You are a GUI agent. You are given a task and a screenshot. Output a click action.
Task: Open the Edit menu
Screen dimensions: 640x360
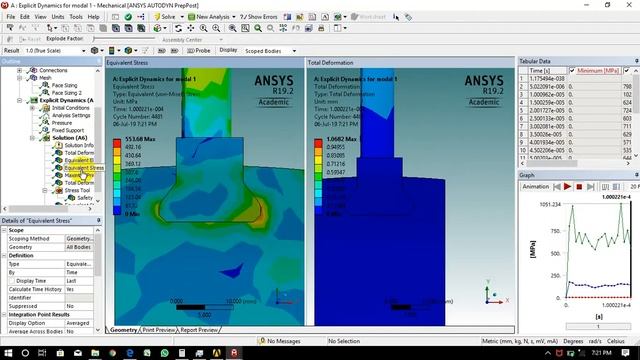25,17
